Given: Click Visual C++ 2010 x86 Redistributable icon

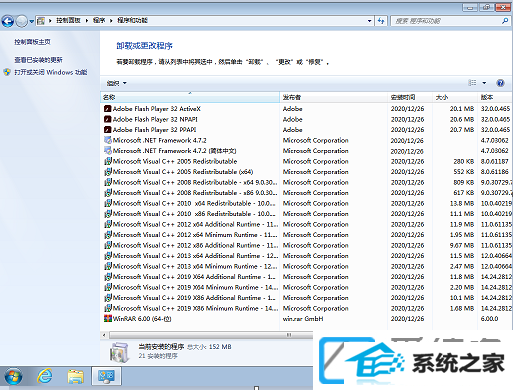Looking at the screenshot, I should pos(107,214).
